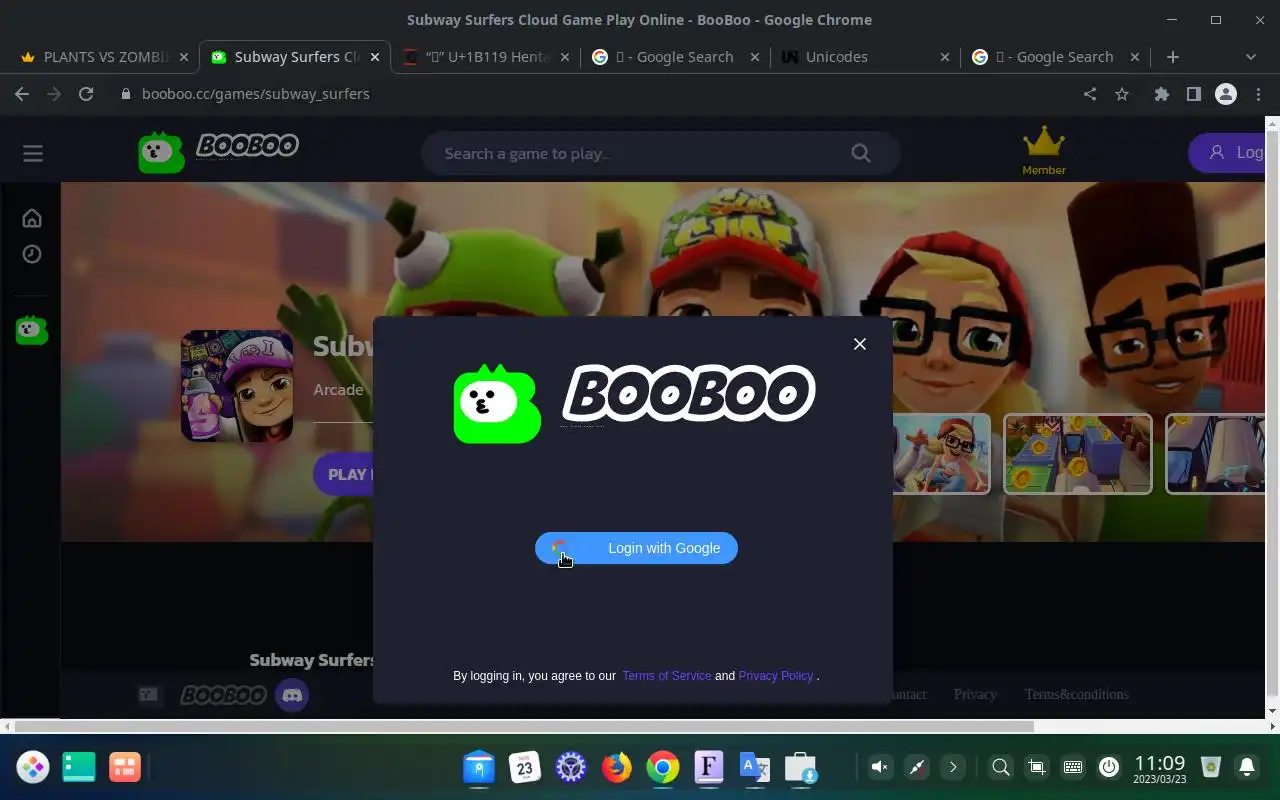Open the Privacy link in the footer
Image resolution: width=1280 pixels, height=800 pixels.
(x=975, y=694)
